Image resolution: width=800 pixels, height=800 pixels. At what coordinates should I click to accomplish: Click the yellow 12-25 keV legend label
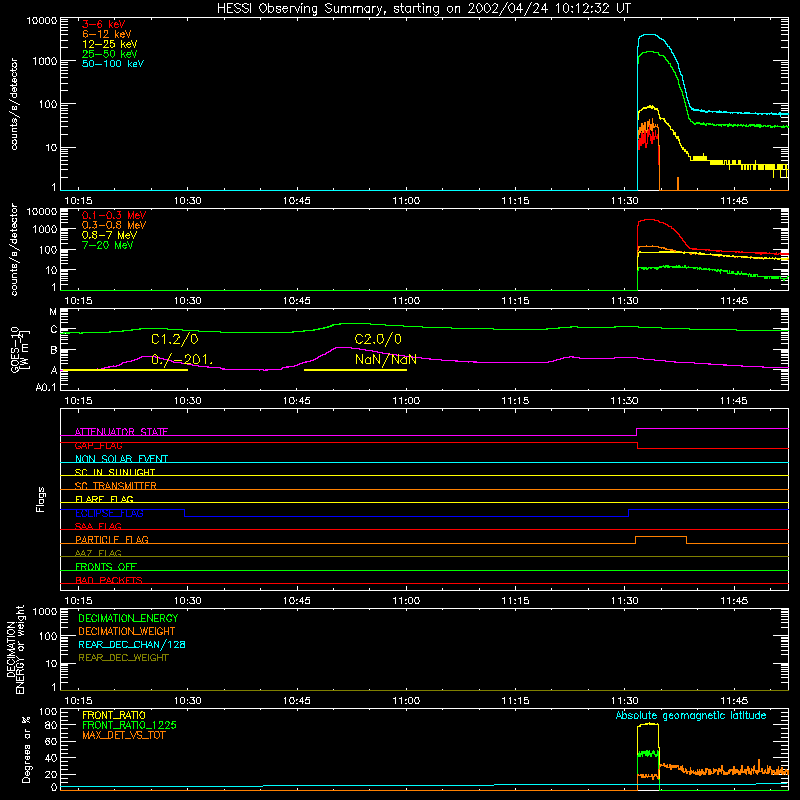click(x=110, y=44)
